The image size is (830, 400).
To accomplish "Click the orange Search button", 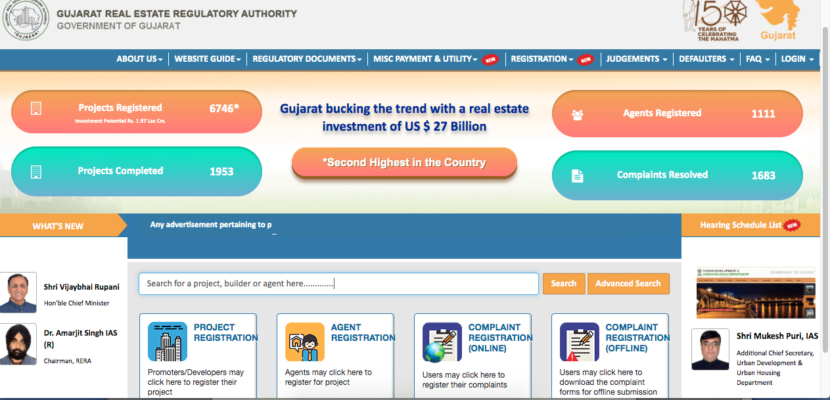I will [564, 284].
